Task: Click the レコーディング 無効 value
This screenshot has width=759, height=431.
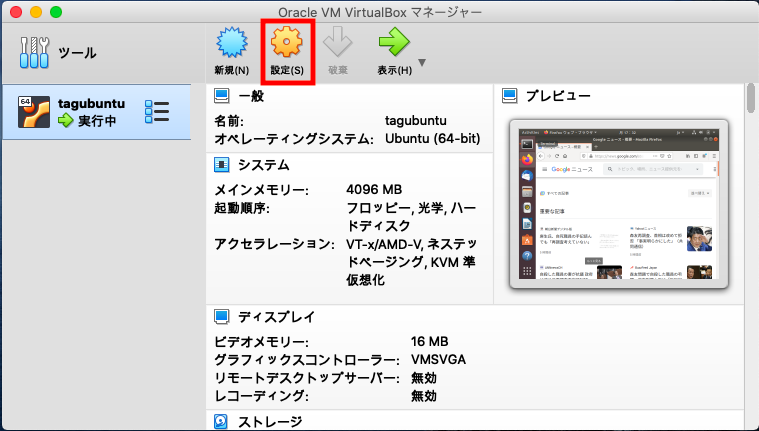Action: pos(424,396)
